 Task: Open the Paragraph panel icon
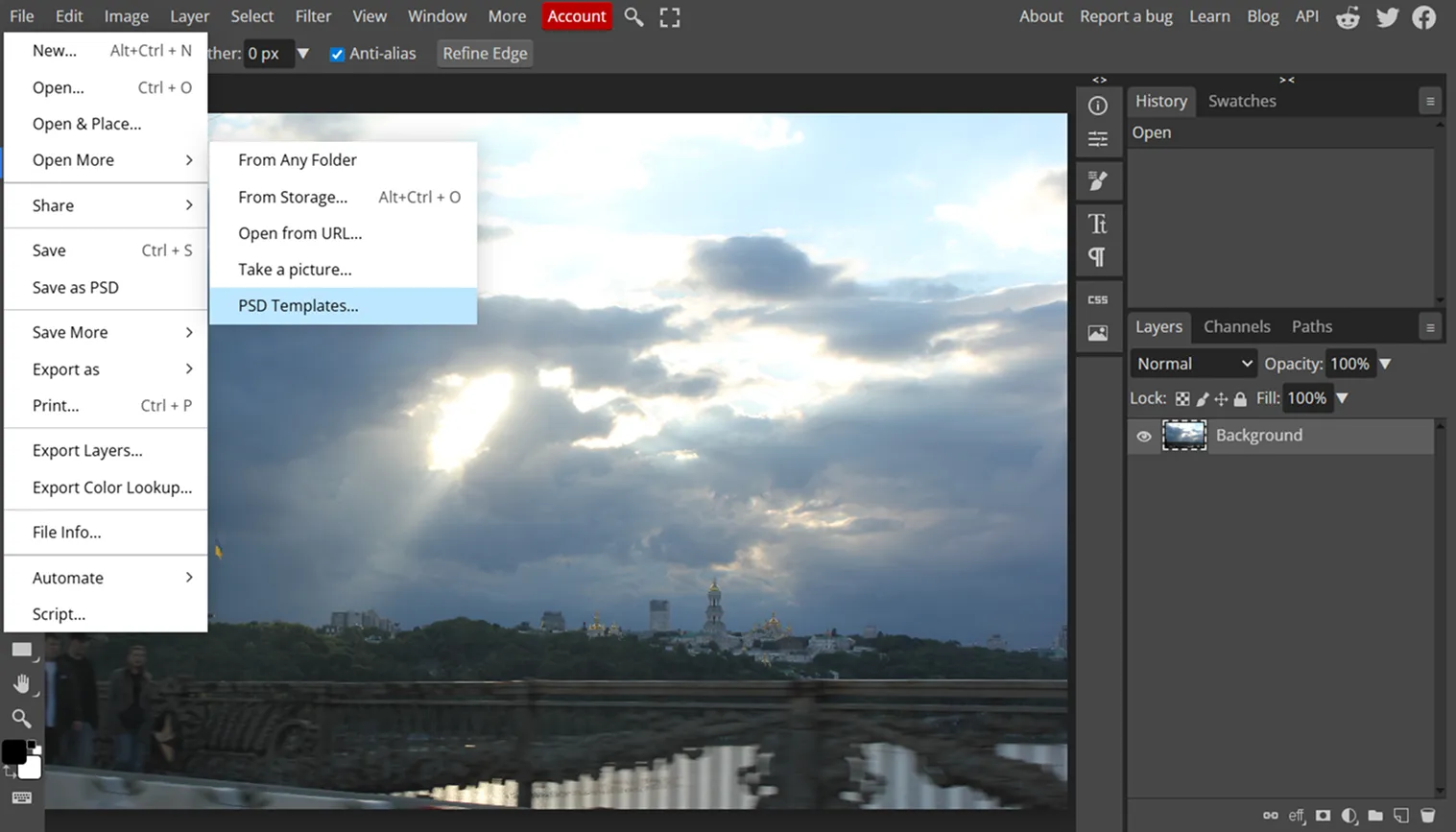[x=1098, y=257]
